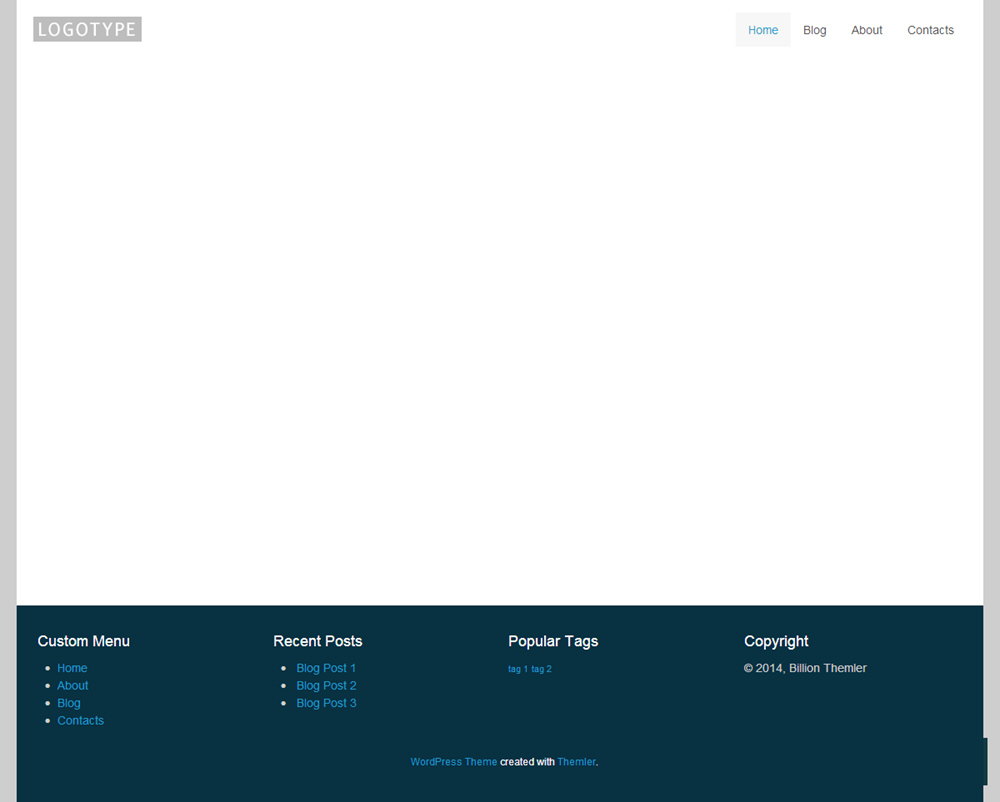Click the Home link in footer Custom Menu
The image size is (1000, 802).
pyautogui.click(x=72, y=668)
